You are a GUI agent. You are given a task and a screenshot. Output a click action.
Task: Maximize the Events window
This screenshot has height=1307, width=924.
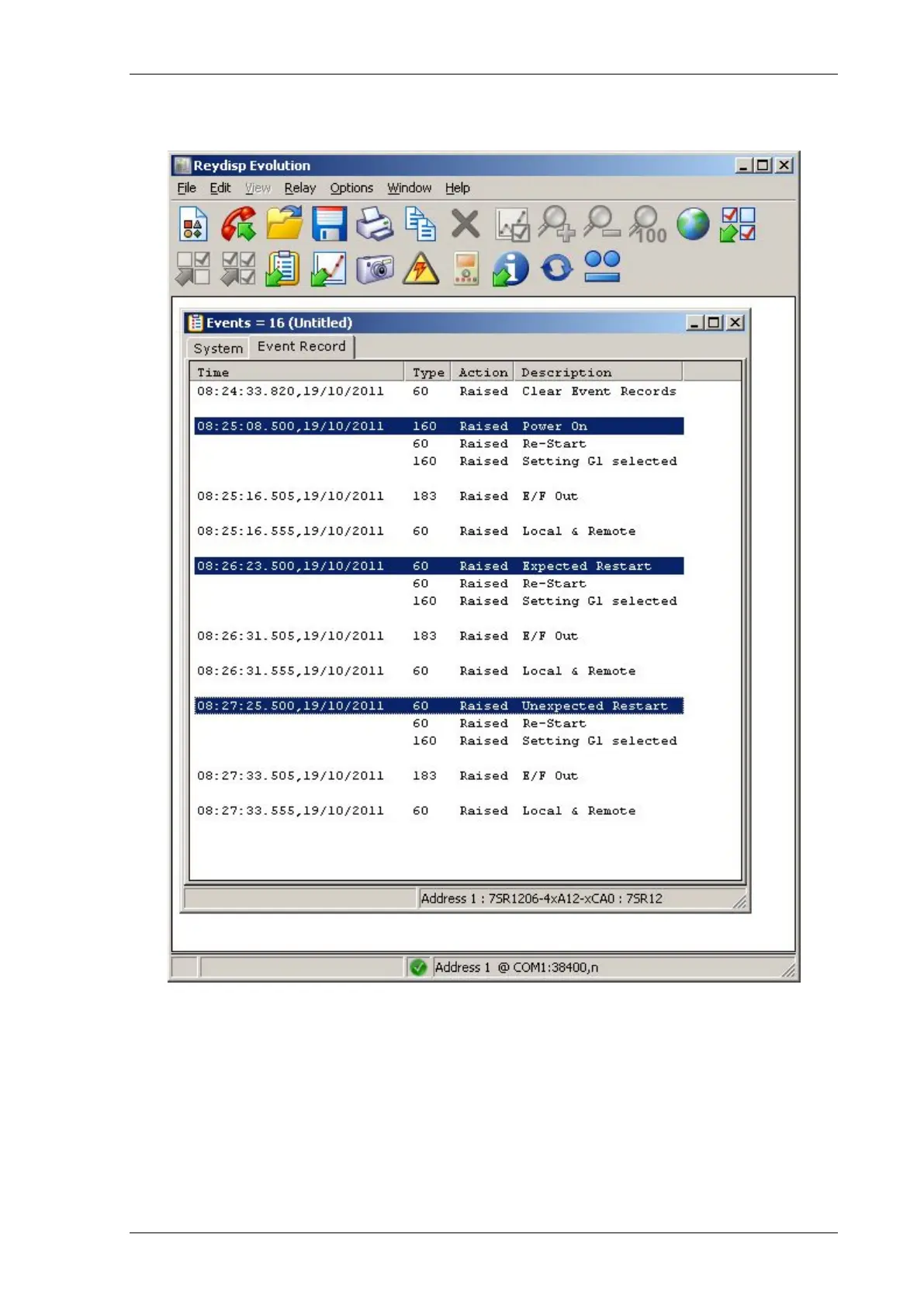point(715,322)
